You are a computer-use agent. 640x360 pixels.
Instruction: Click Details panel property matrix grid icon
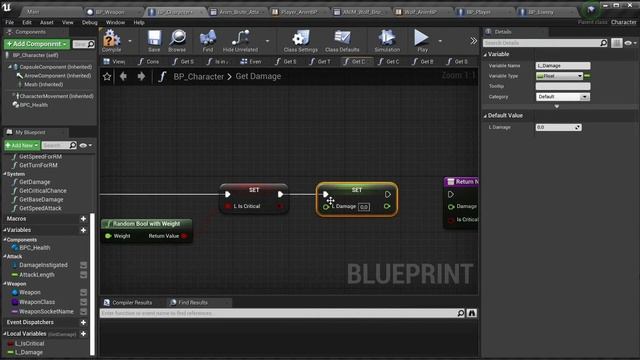point(616,42)
